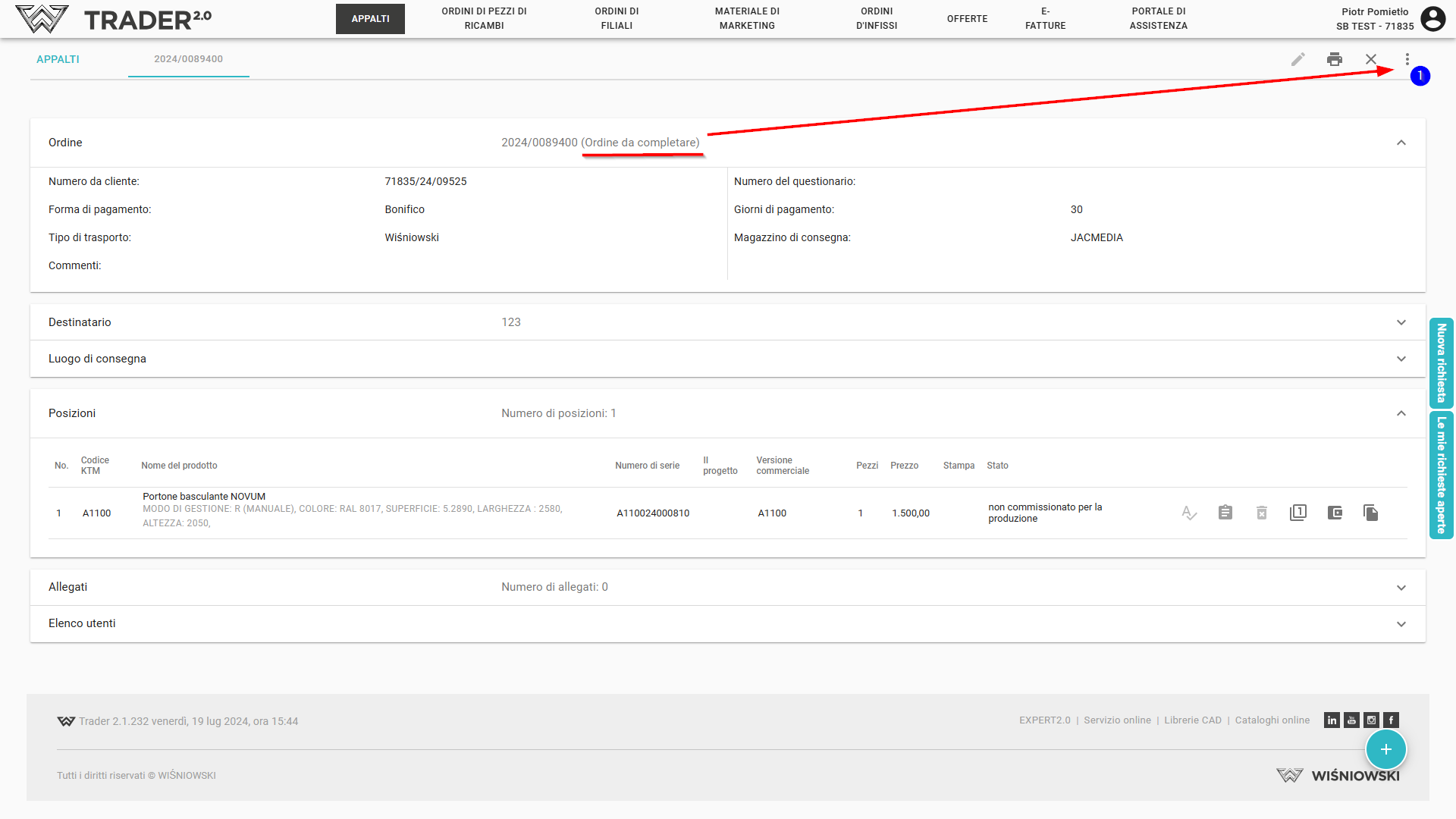Click the numbered pages icon in position row
The width and height of the screenshot is (1456, 819).
click(1298, 513)
